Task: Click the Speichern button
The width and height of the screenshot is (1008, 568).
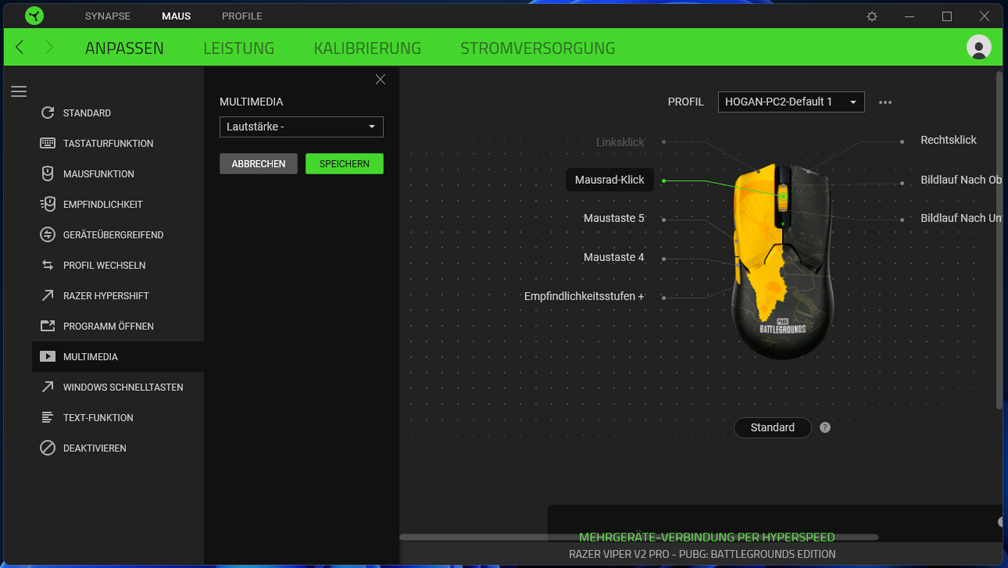Action: click(x=344, y=164)
